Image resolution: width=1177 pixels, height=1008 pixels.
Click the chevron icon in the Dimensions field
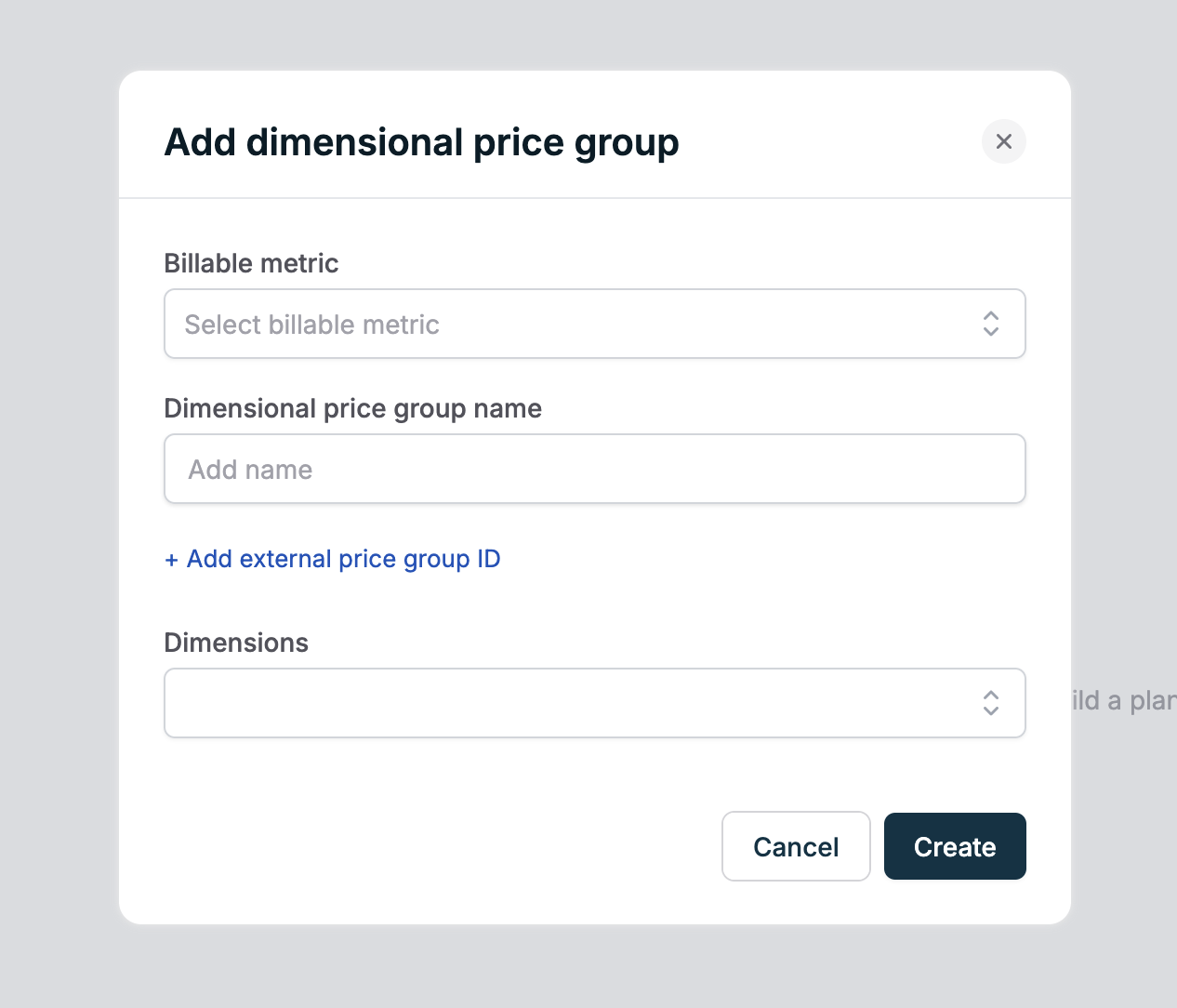click(990, 703)
